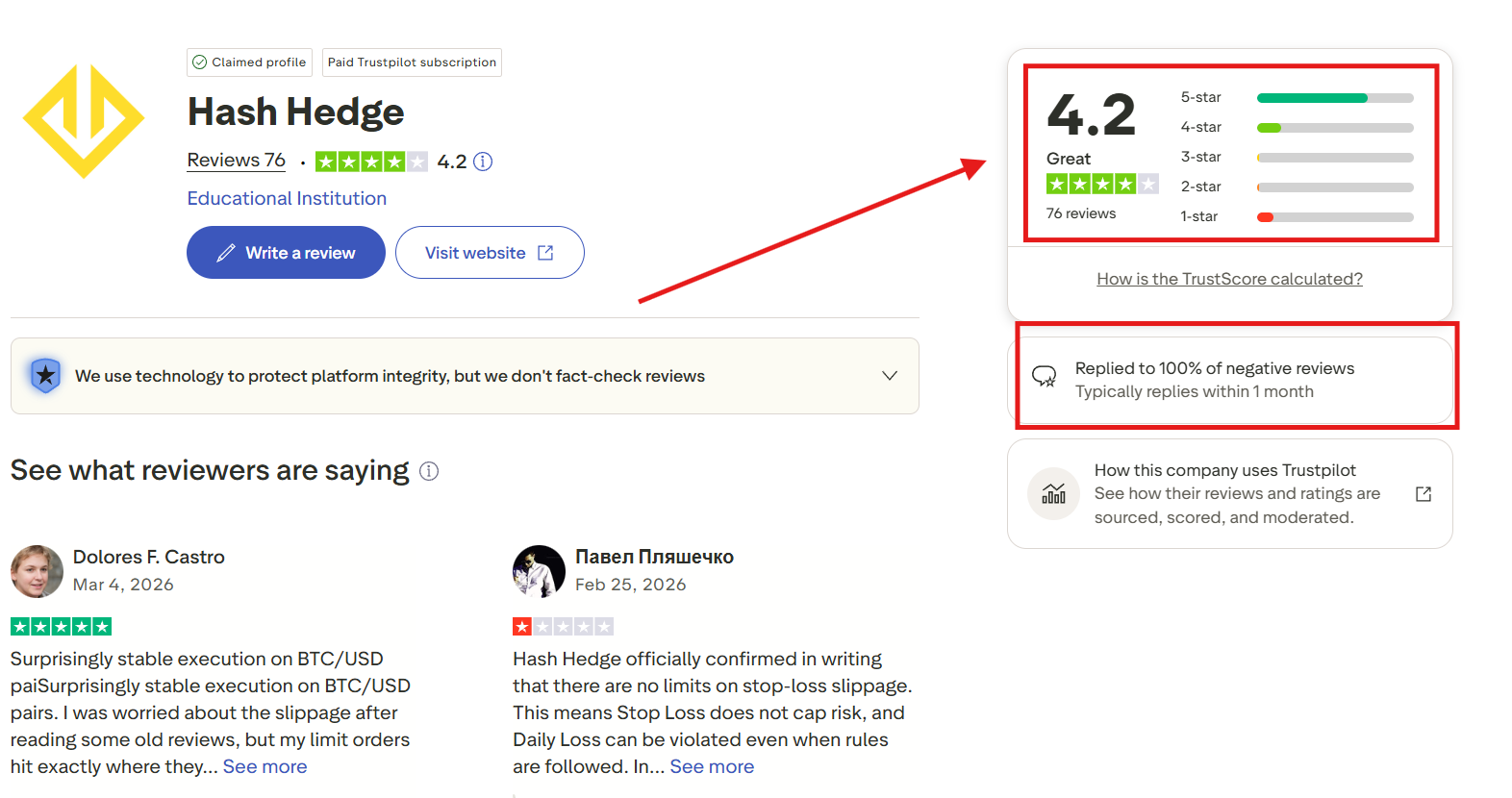The width and height of the screenshot is (1512, 798).
Task: Click the Mar 4, 2026 review date
Action: [x=123, y=585]
